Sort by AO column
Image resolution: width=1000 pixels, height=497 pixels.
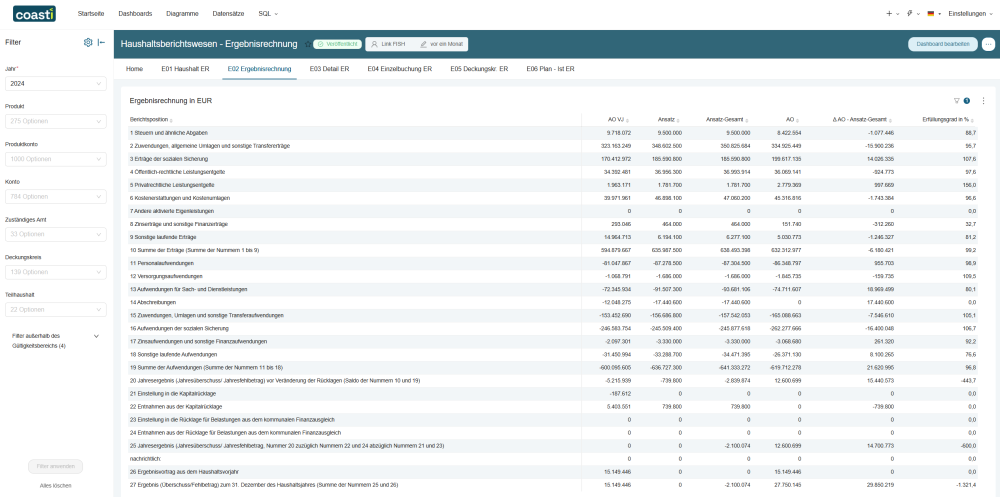[x=793, y=119]
